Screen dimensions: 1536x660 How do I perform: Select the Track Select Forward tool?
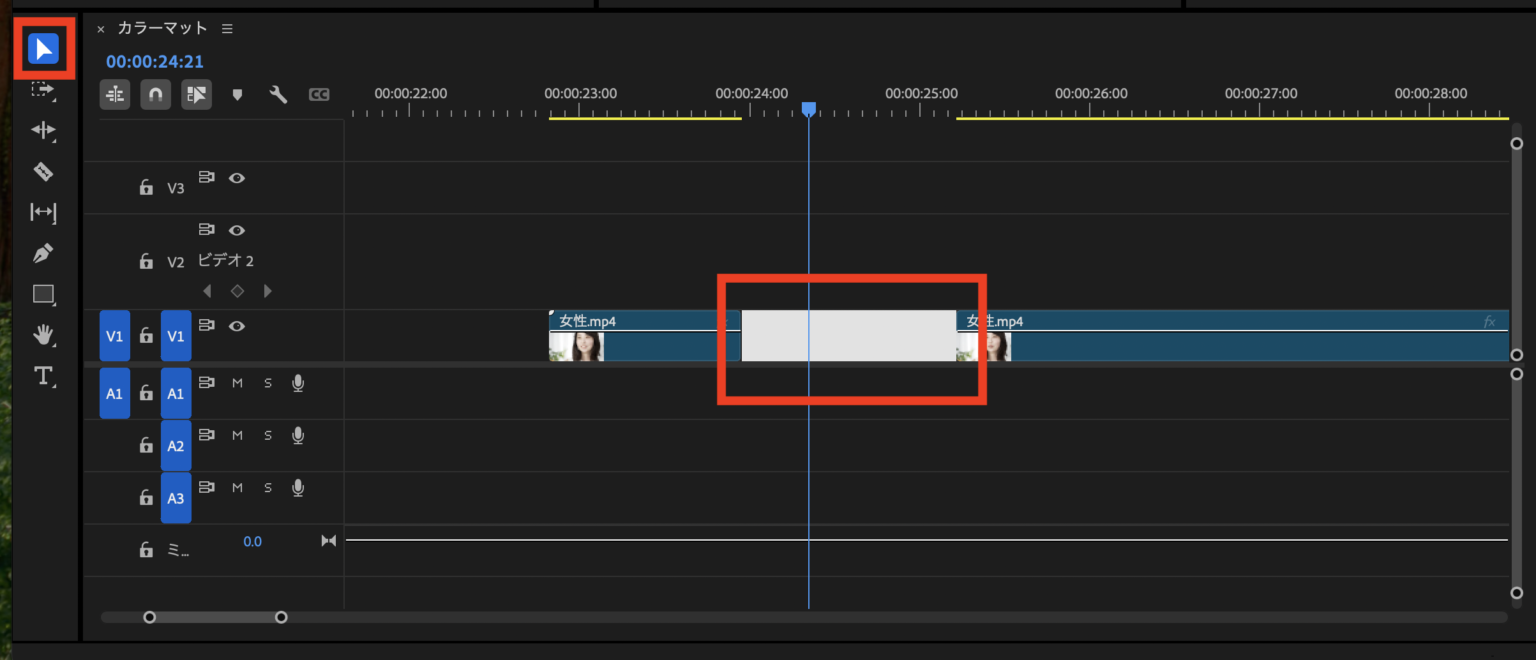coord(44,90)
